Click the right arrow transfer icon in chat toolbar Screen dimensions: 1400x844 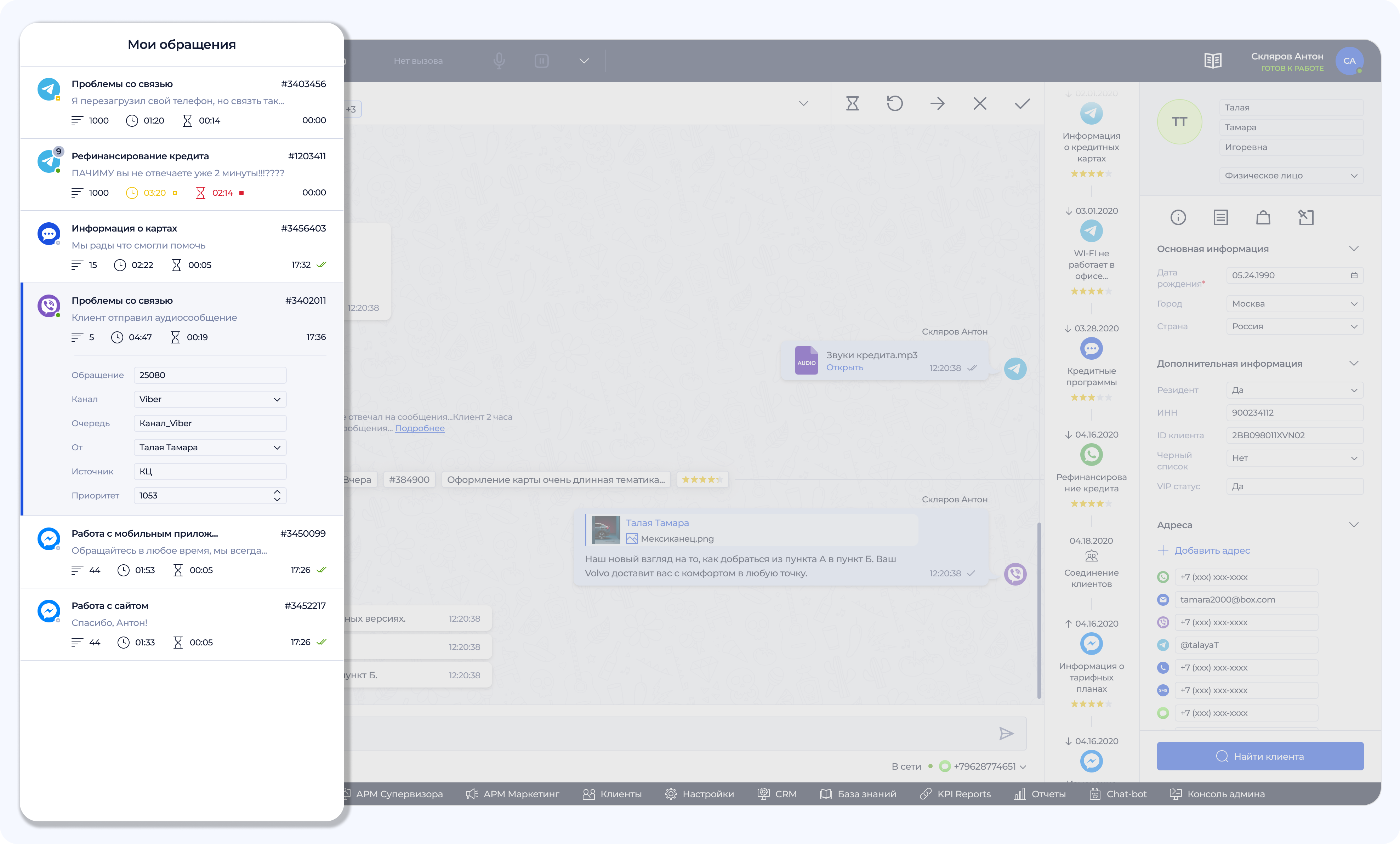(938, 103)
